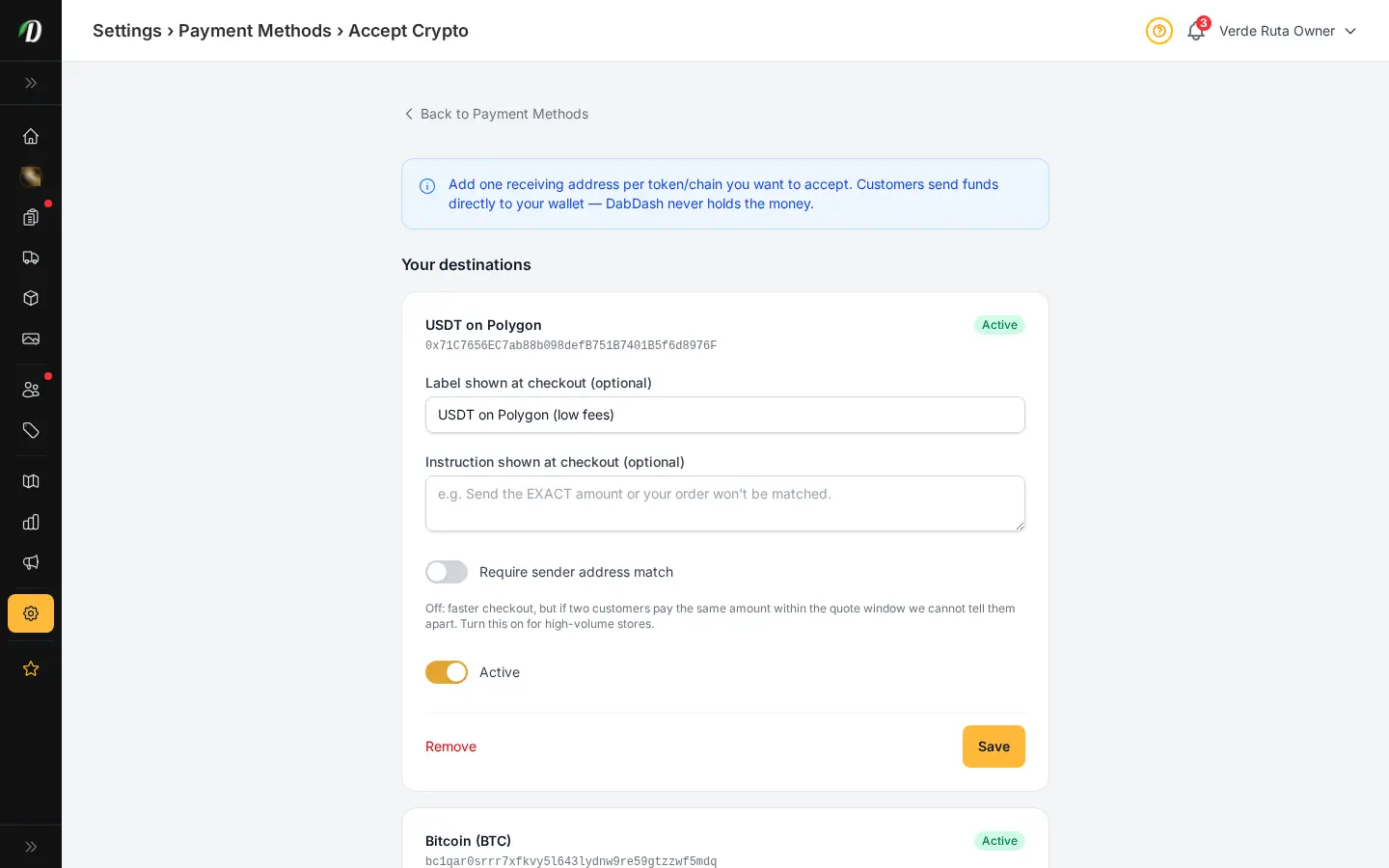Remove the USDT on Polygon destination
Image resolution: width=1389 pixels, height=868 pixels.
(450, 746)
